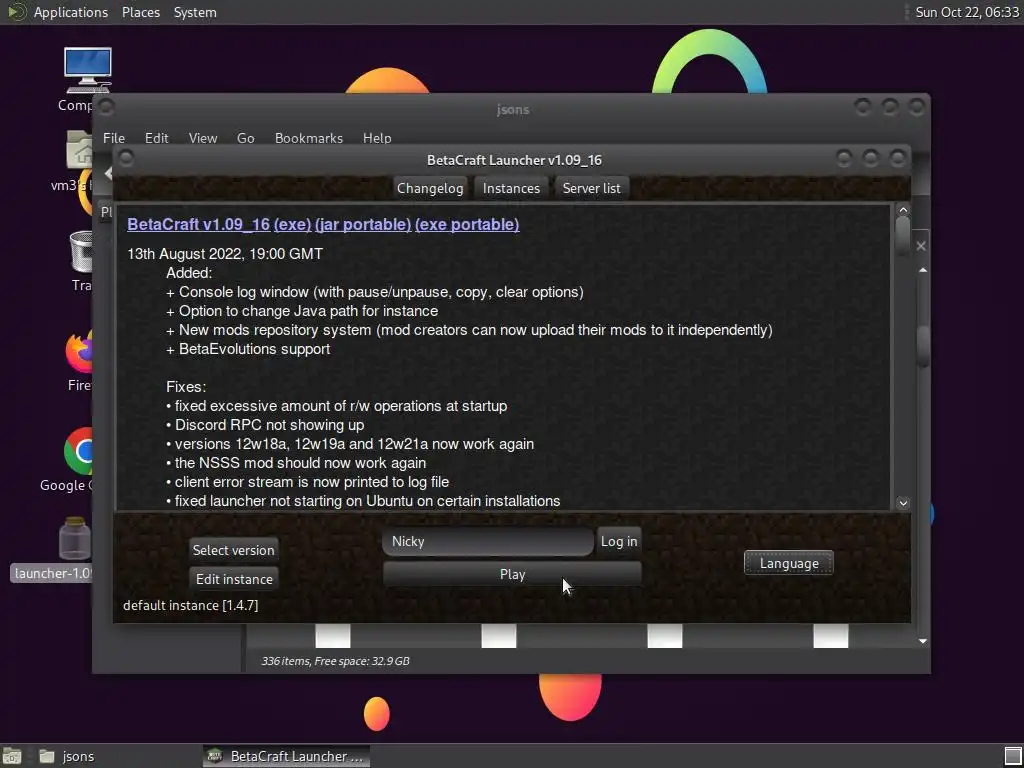The height and width of the screenshot is (768, 1024).
Task: Click the Select version button
Action: [234, 550]
